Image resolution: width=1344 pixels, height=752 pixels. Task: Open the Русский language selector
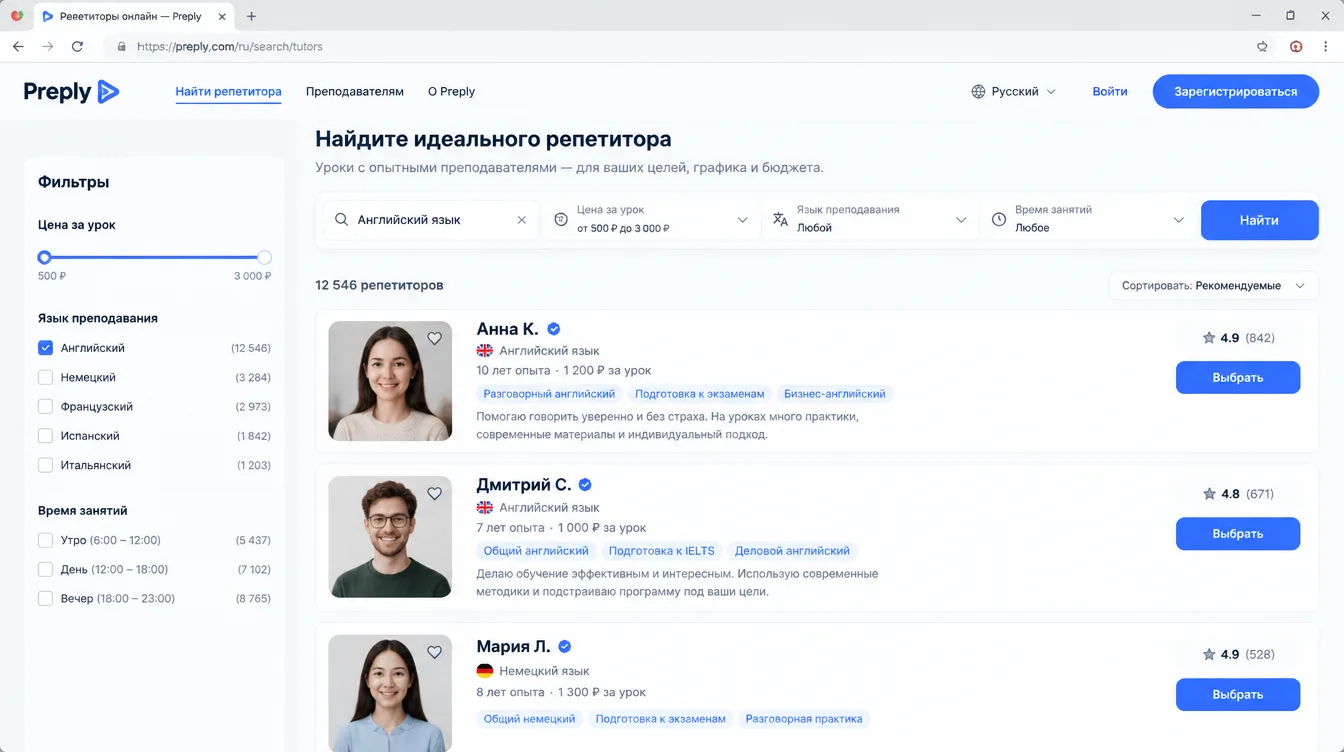(1013, 91)
